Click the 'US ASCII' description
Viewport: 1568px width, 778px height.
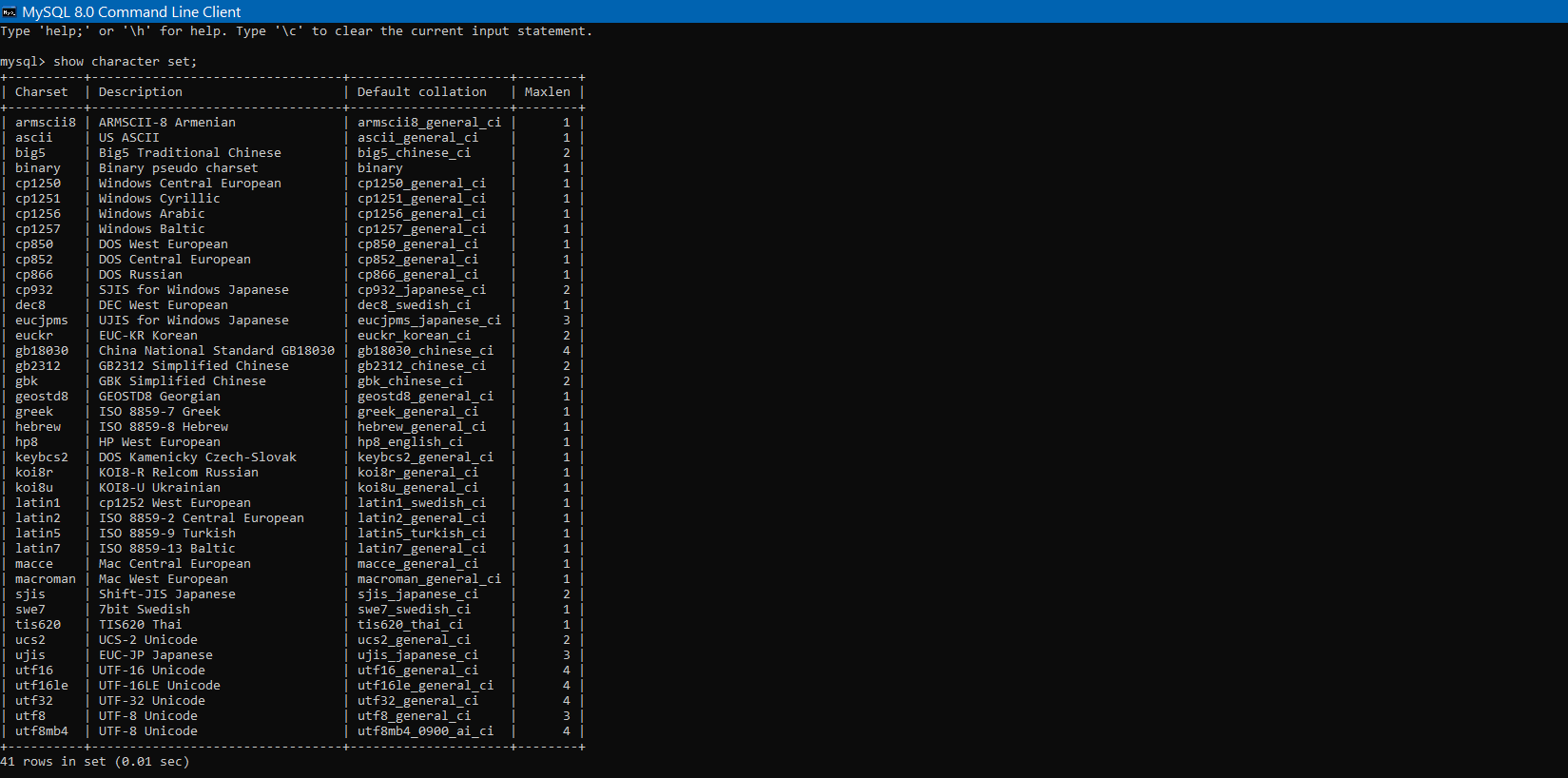click(129, 138)
